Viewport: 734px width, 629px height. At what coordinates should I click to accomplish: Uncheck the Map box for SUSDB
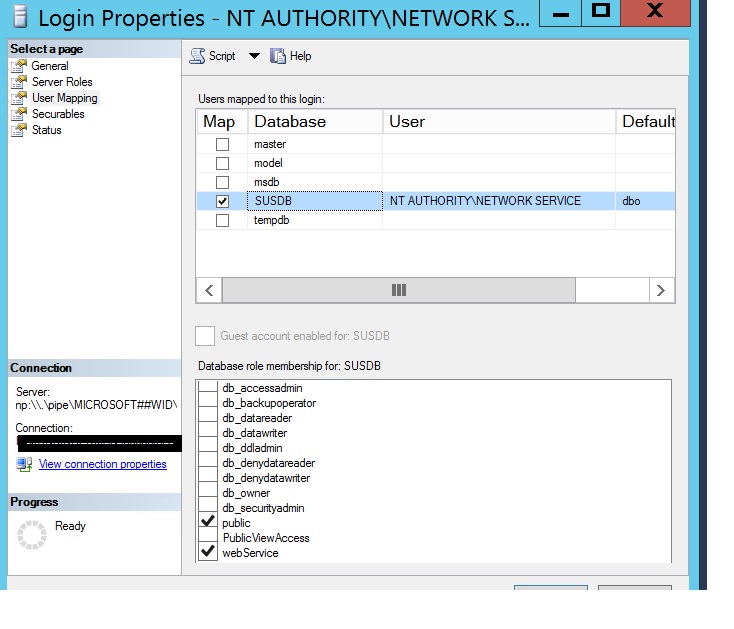pyautogui.click(x=222, y=201)
